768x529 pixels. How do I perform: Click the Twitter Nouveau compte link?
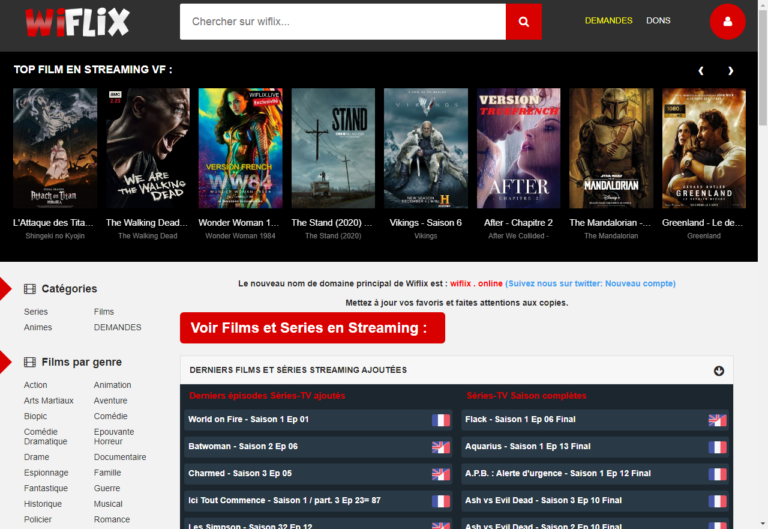[590, 284]
